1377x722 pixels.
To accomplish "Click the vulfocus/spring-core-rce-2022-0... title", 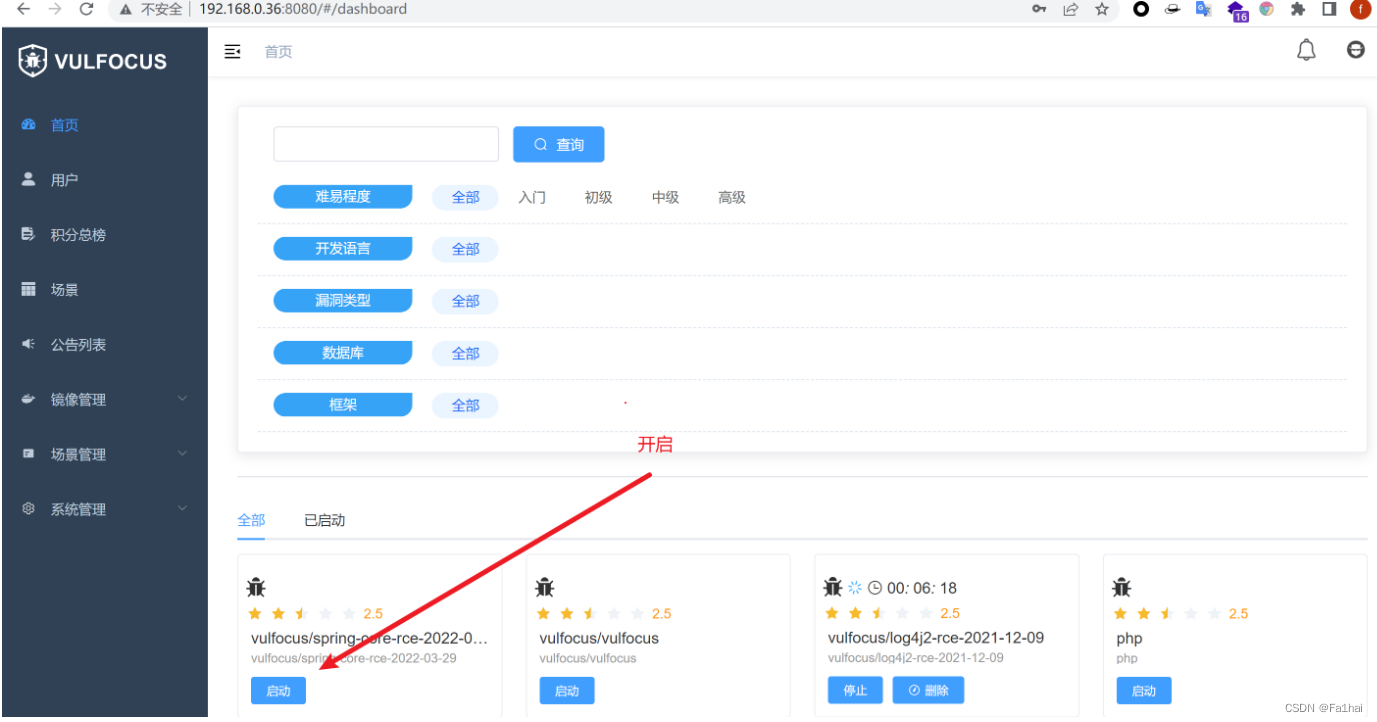I will point(369,638).
